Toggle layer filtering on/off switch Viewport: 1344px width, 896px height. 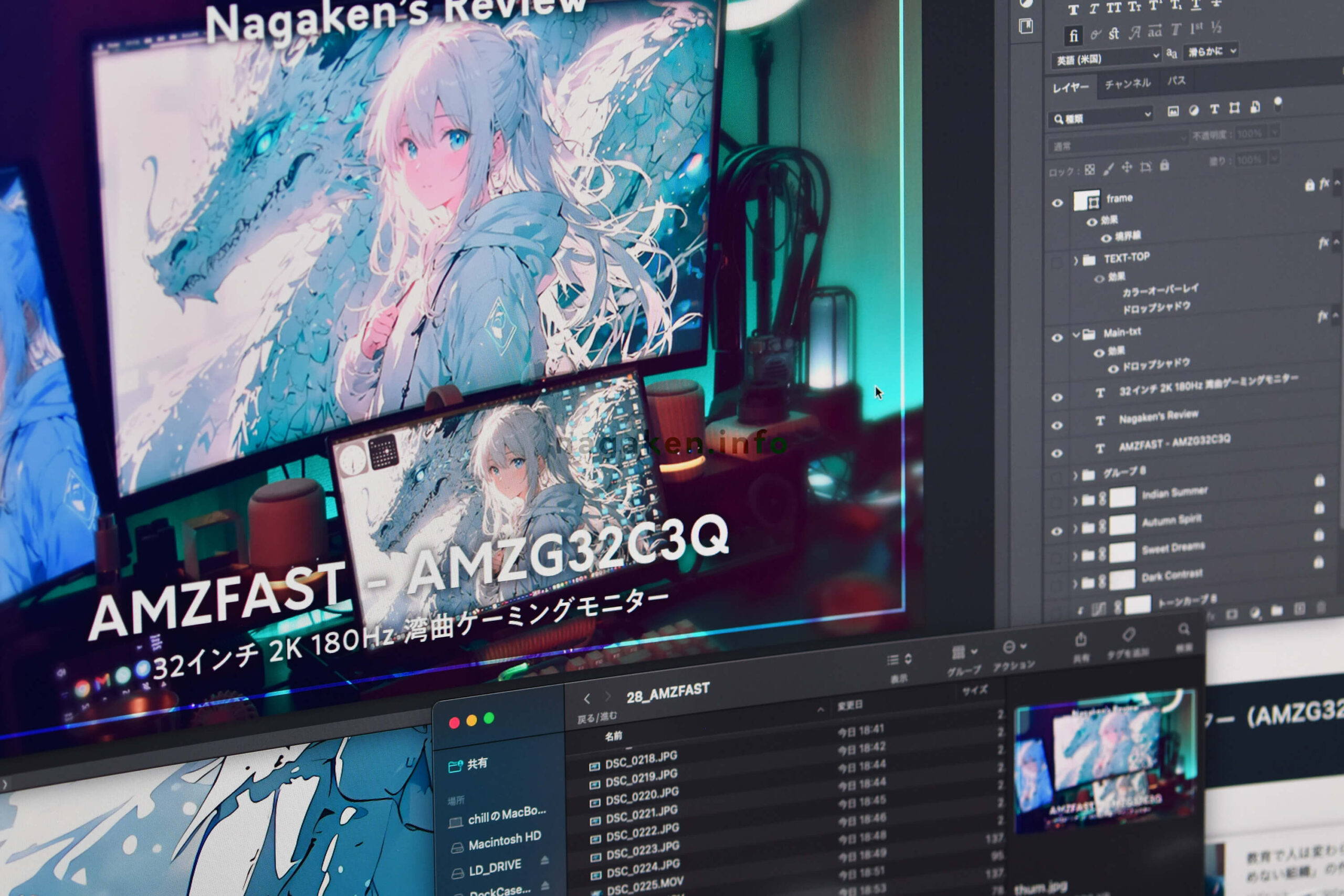(1278, 103)
